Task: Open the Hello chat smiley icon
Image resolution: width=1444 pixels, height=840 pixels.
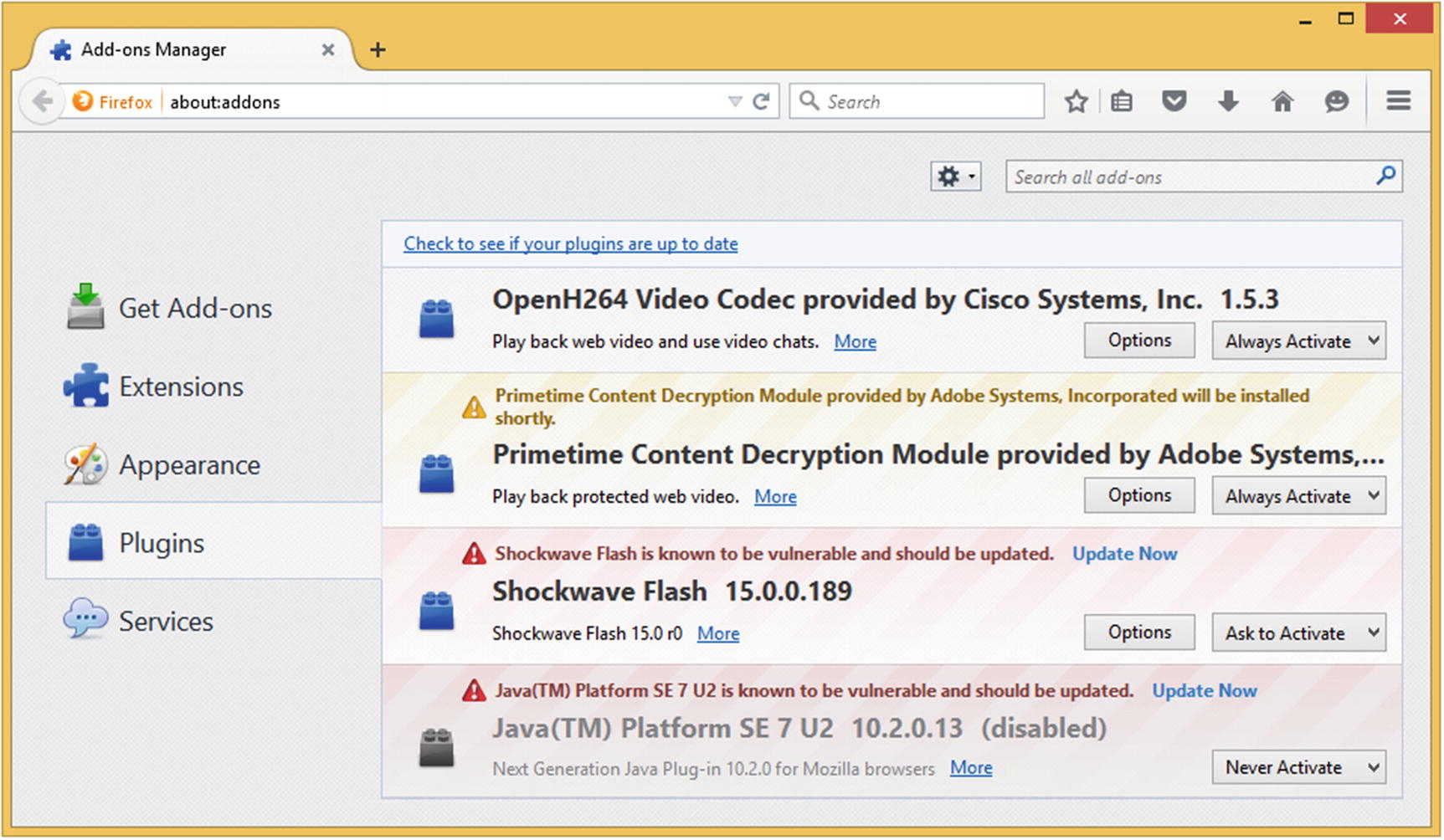Action: pyautogui.click(x=1337, y=102)
